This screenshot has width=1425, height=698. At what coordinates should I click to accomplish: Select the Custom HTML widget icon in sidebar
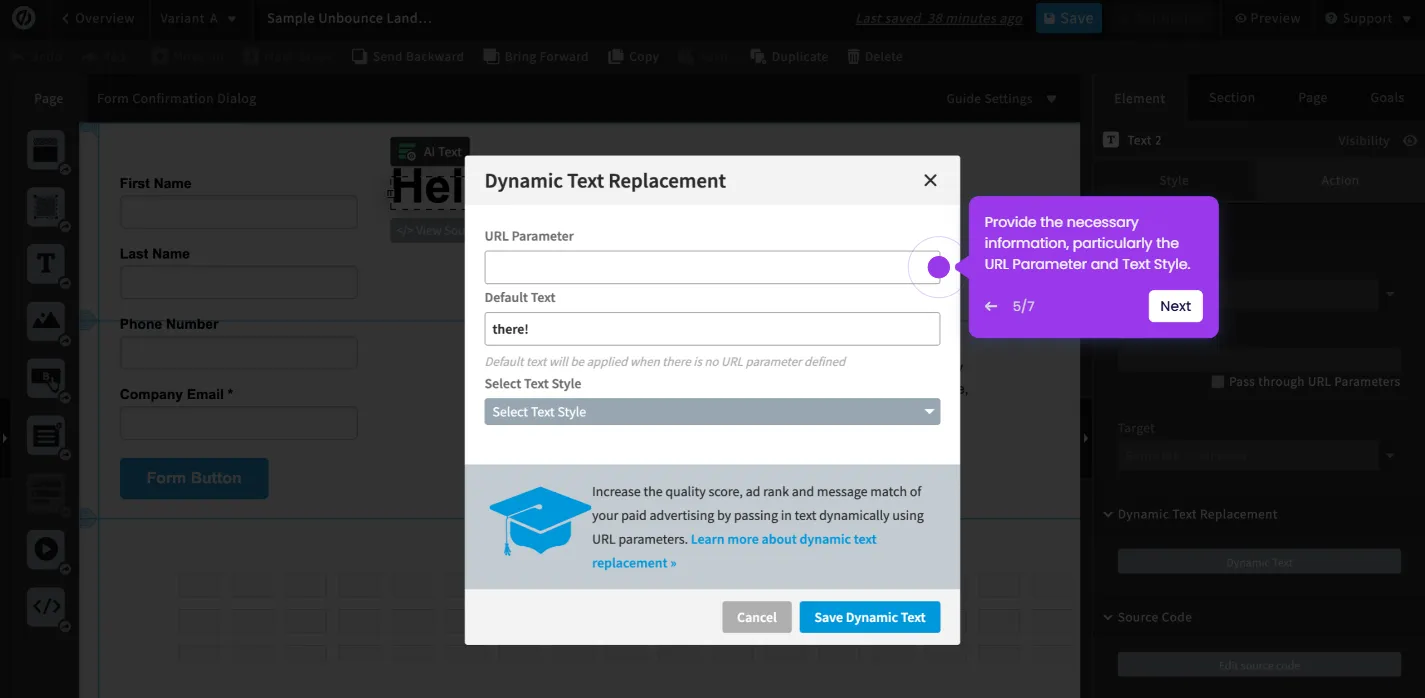click(x=46, y=606)
